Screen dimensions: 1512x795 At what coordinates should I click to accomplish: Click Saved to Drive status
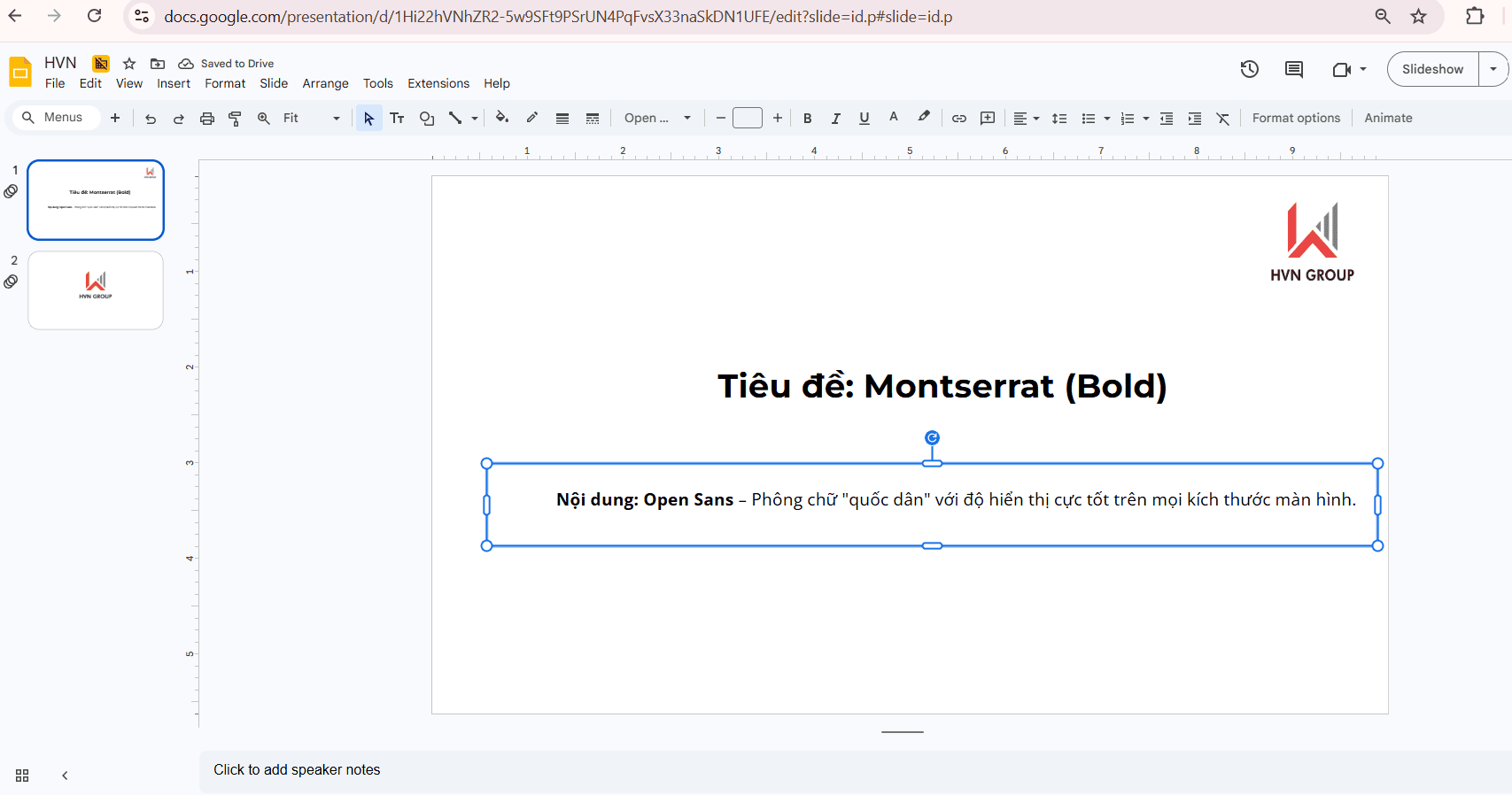pos(227,63)
